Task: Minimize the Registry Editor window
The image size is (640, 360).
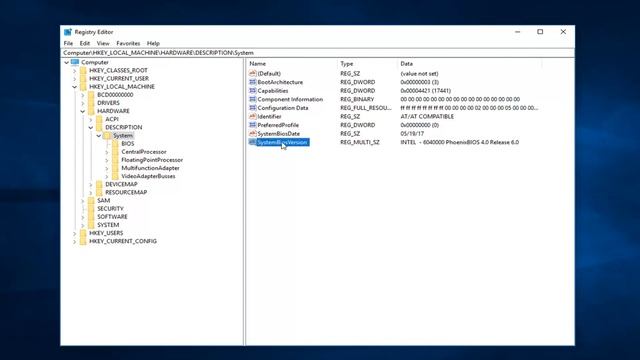Action: [518, 32]
